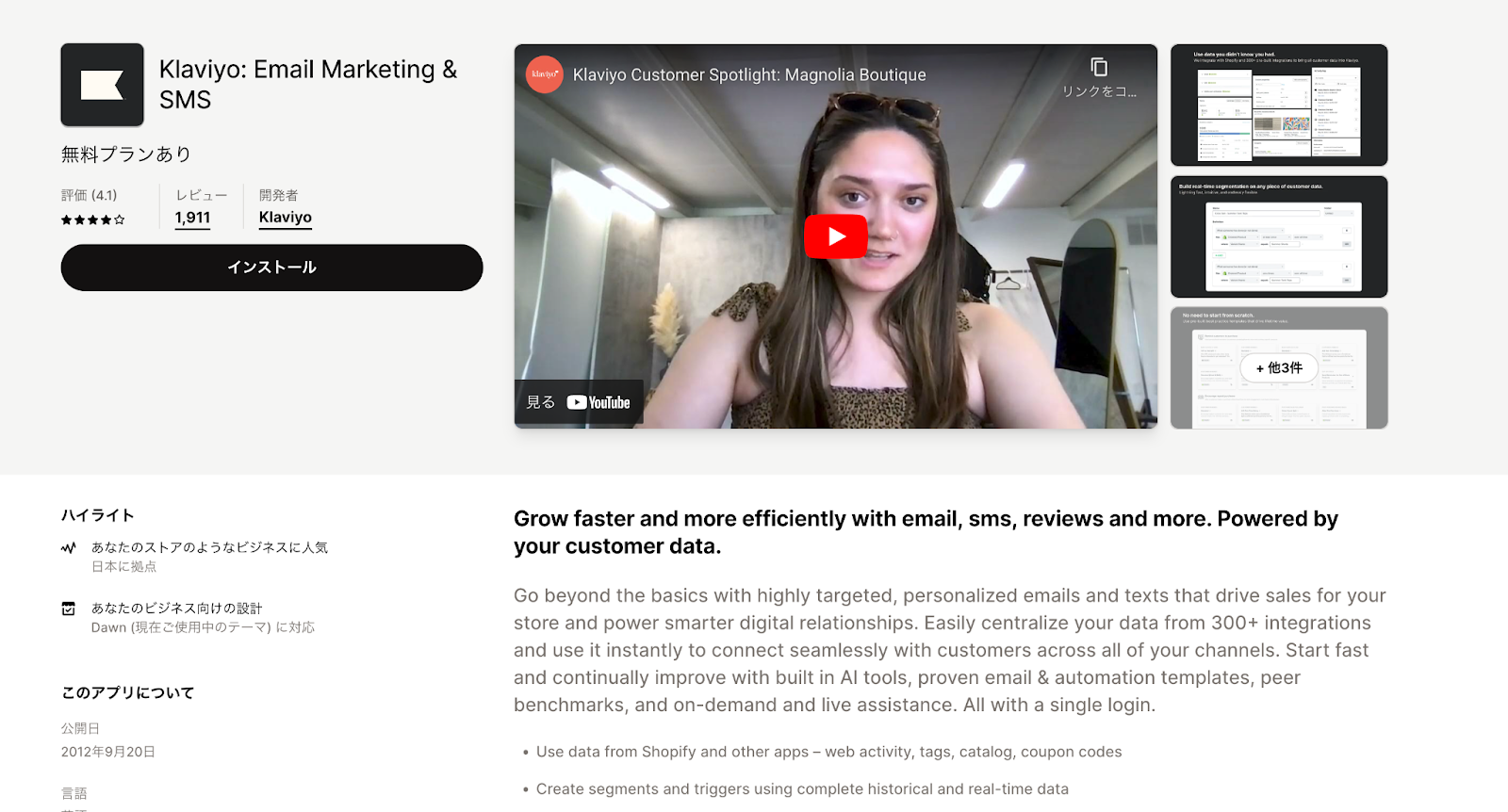
Task: Click the YouTube logo to watch
Action: point(598,402)
